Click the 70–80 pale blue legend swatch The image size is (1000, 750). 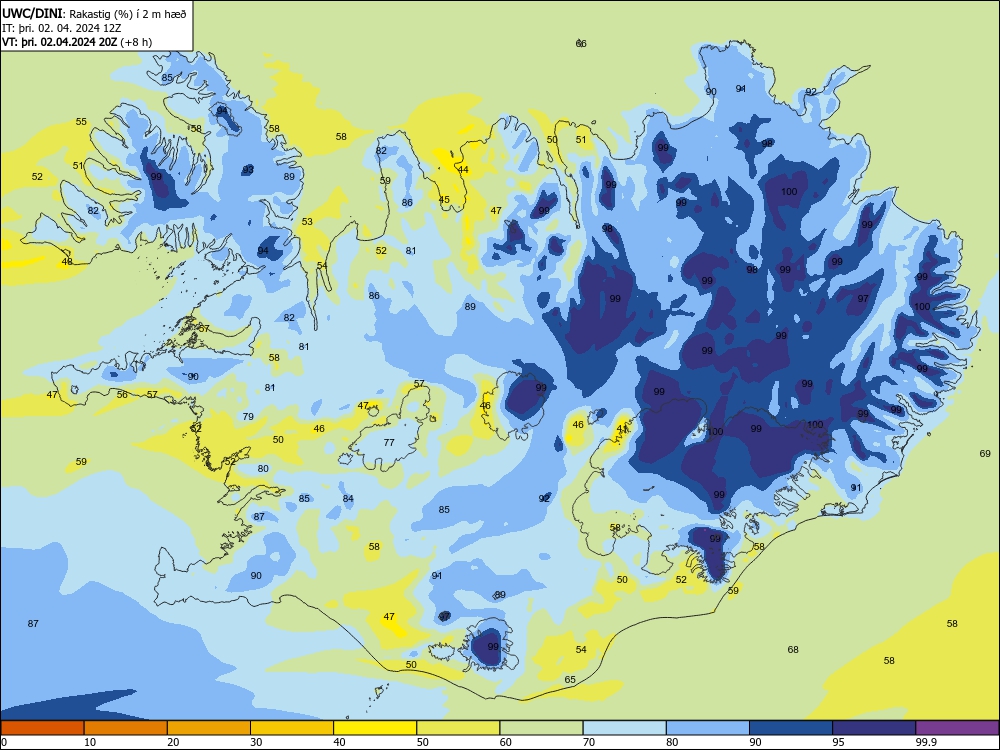pyautogui.click(x=624, y=728)
